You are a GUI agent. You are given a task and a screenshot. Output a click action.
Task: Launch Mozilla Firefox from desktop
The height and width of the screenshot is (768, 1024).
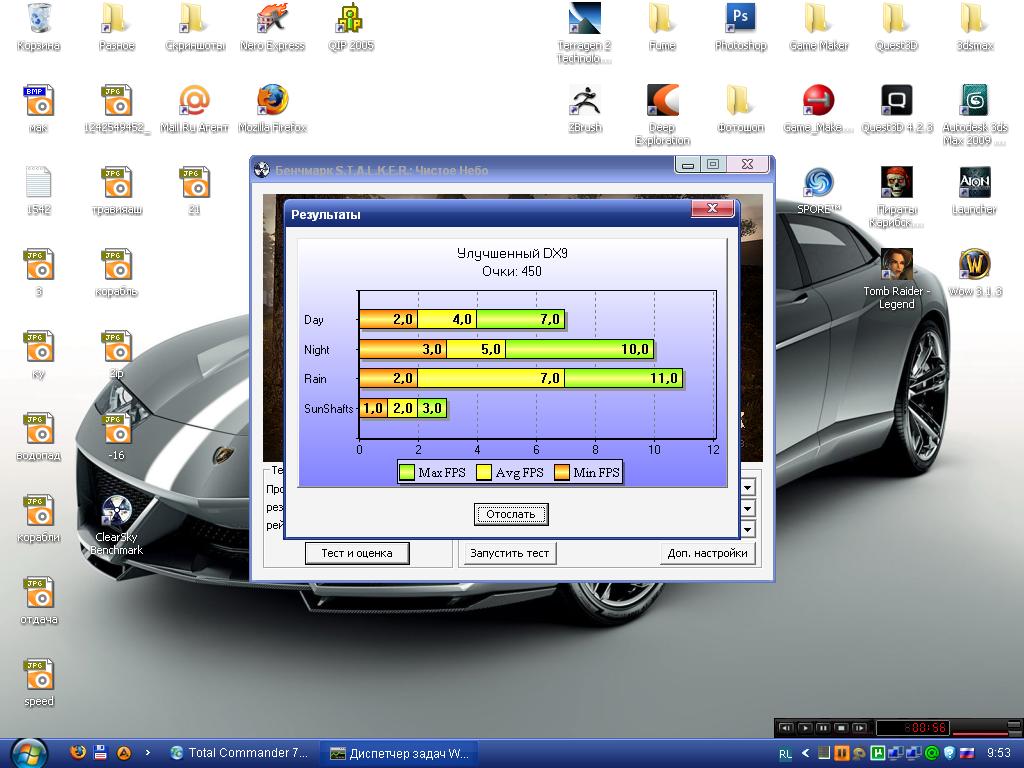pos(272,102)
